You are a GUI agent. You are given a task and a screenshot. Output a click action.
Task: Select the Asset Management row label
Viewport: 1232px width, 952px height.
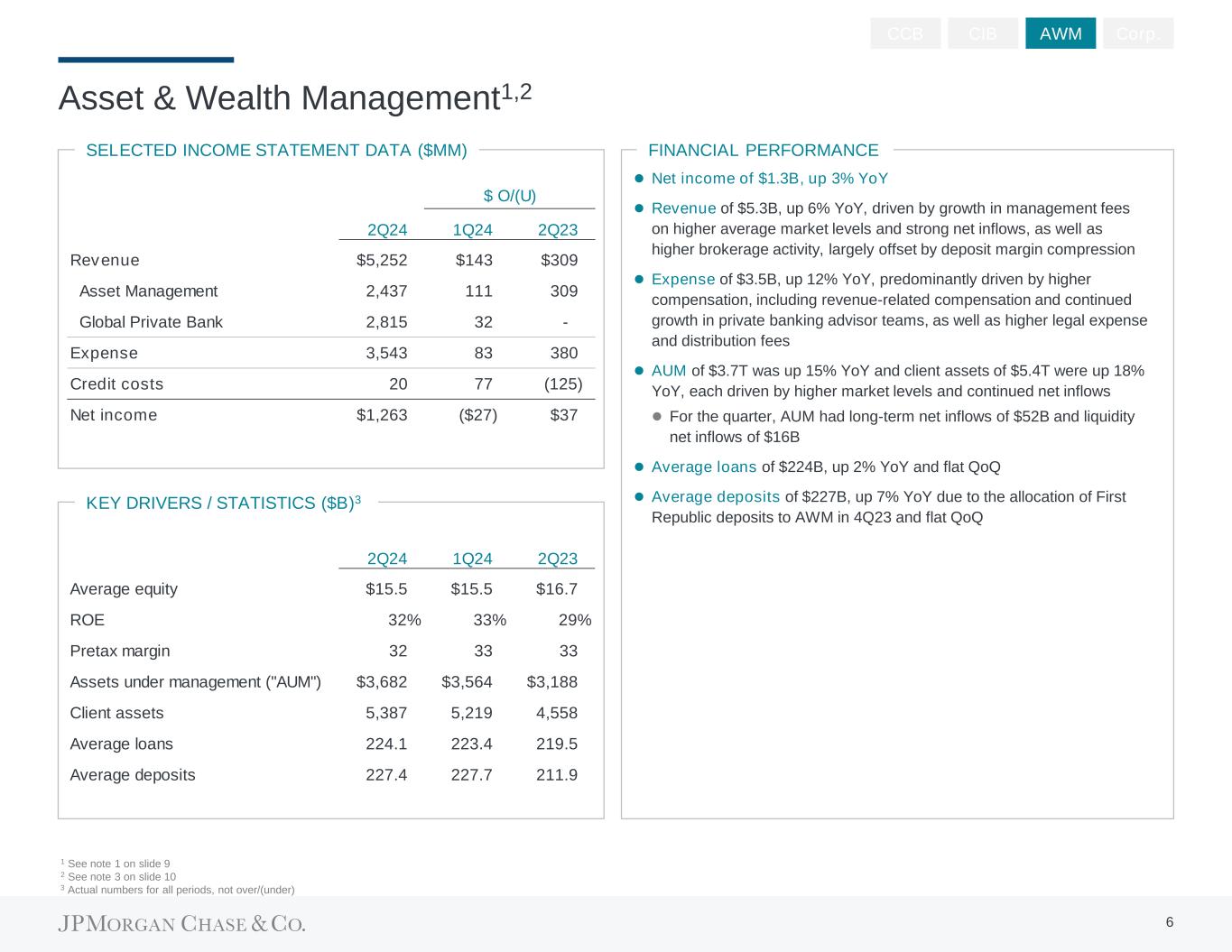[x=149, y=291]
